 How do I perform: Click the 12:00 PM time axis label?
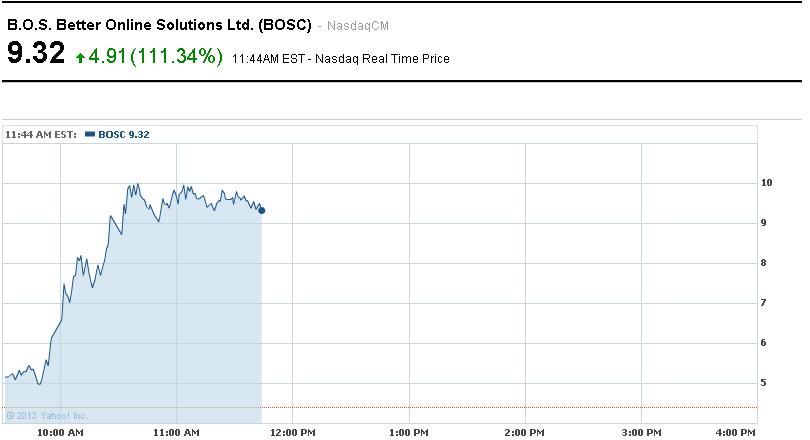click(293, 432)
